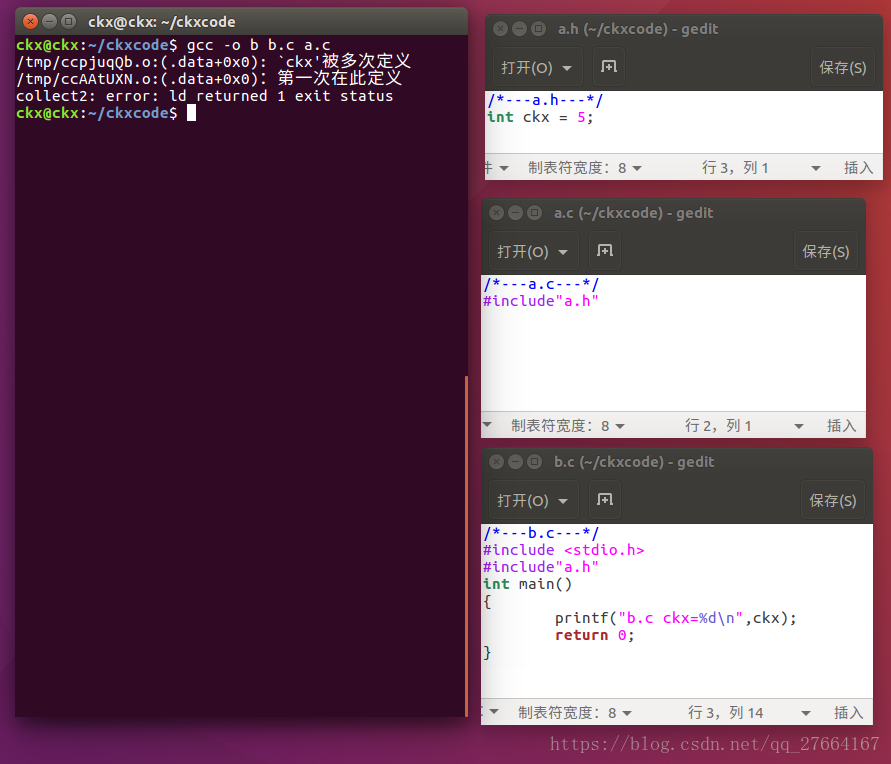Open the 打开(O) dropdown in a.c window
Image resolution: width=891 pixels, height=764 pixels.
pyautogui.click(x=532, y=252)
